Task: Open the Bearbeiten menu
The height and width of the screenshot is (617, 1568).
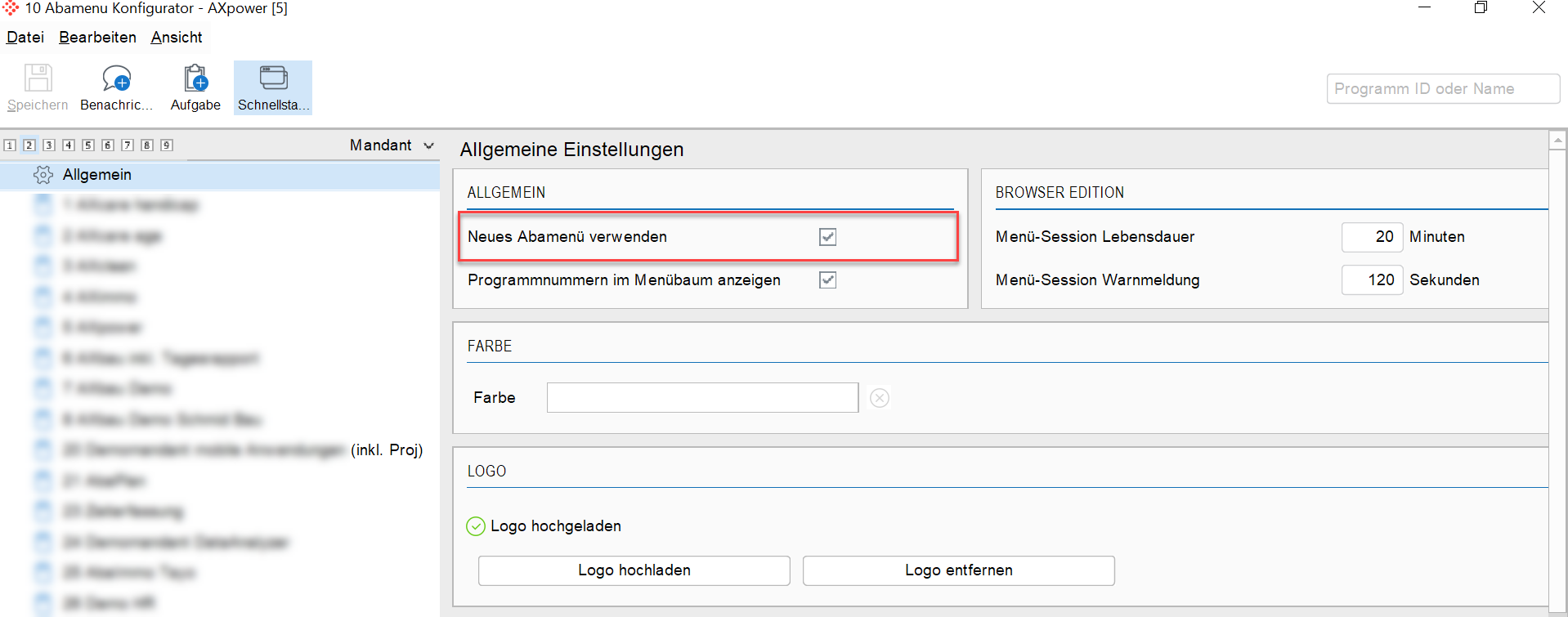Action: [97, 38]
